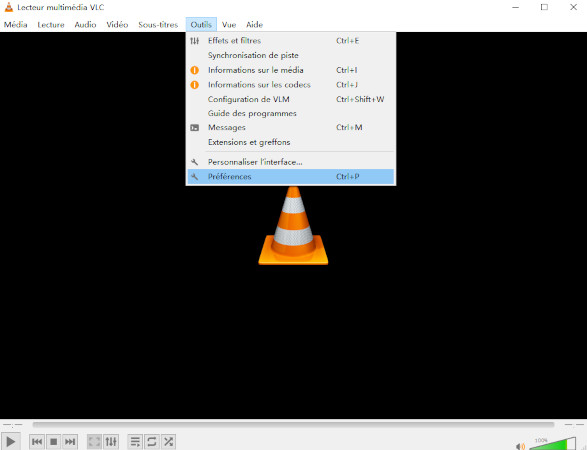Open the Média menu
This screenshot has width=587, height=450.
16,25
